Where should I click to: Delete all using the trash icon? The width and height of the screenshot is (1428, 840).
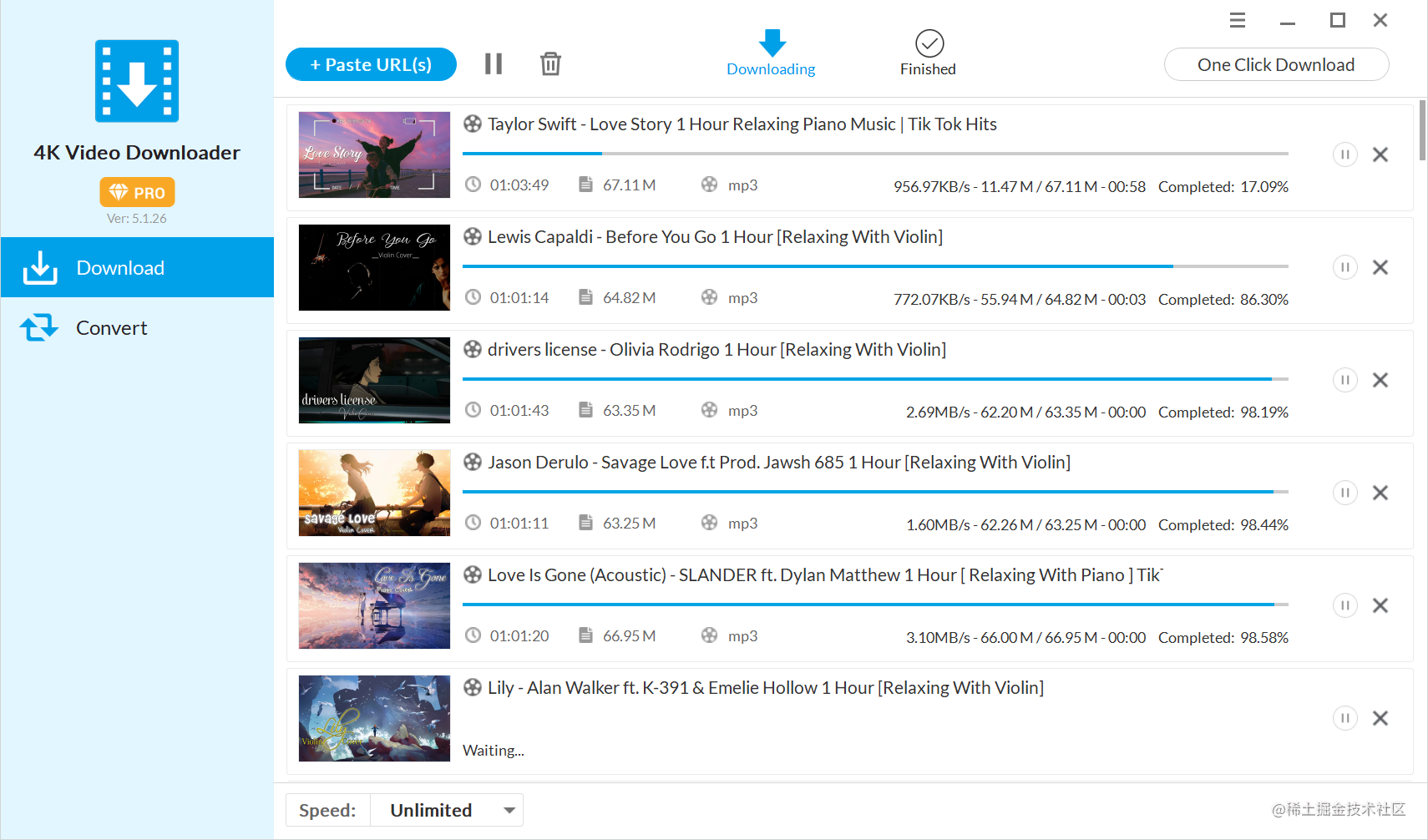[x=550, y=64]
